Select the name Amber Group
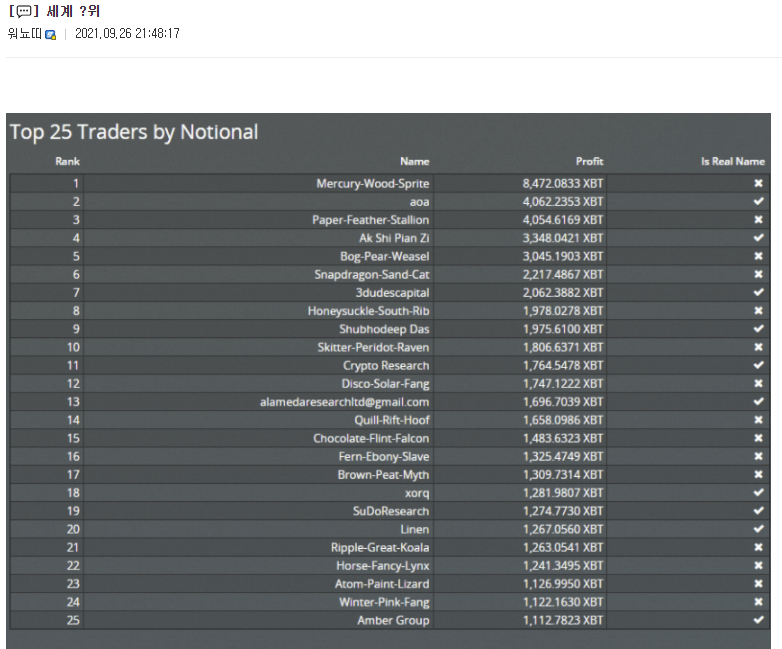This screenshot has width=782, height=649. [x=393, y=621]
